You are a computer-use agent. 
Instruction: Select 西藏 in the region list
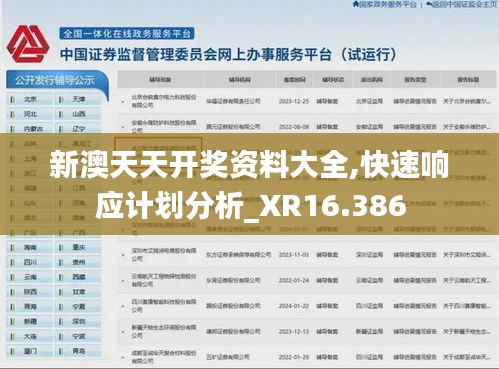[79, 277]
